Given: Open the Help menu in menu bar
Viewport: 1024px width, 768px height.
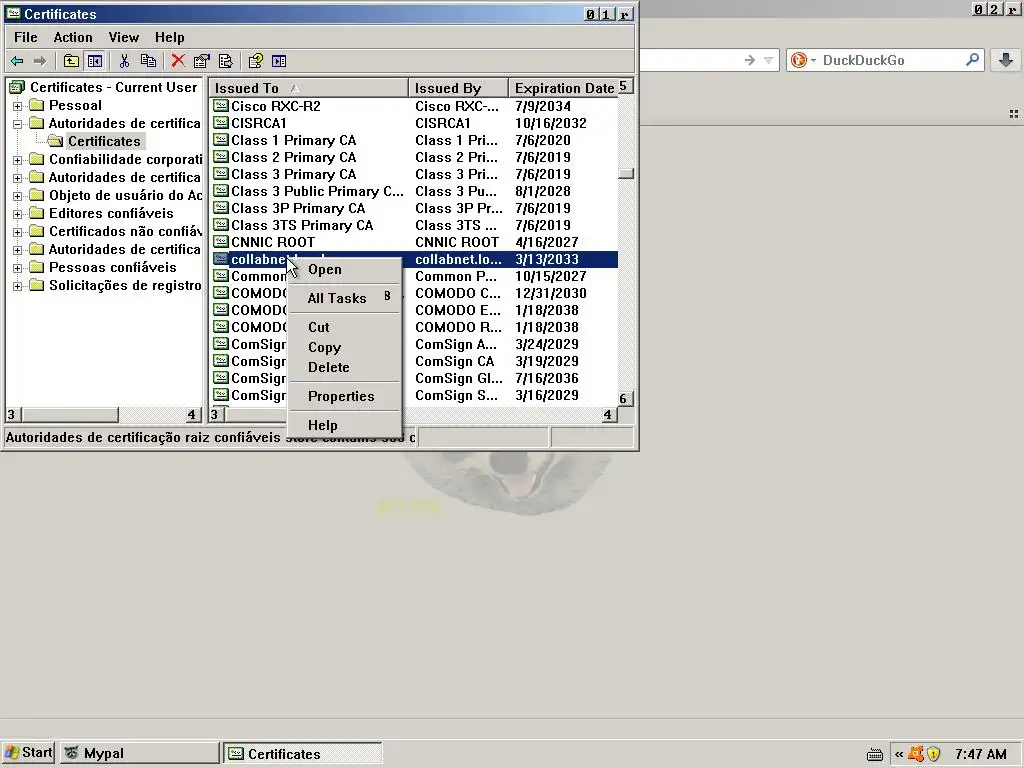Looking at the screenshot, I should (x=170, y=37).
